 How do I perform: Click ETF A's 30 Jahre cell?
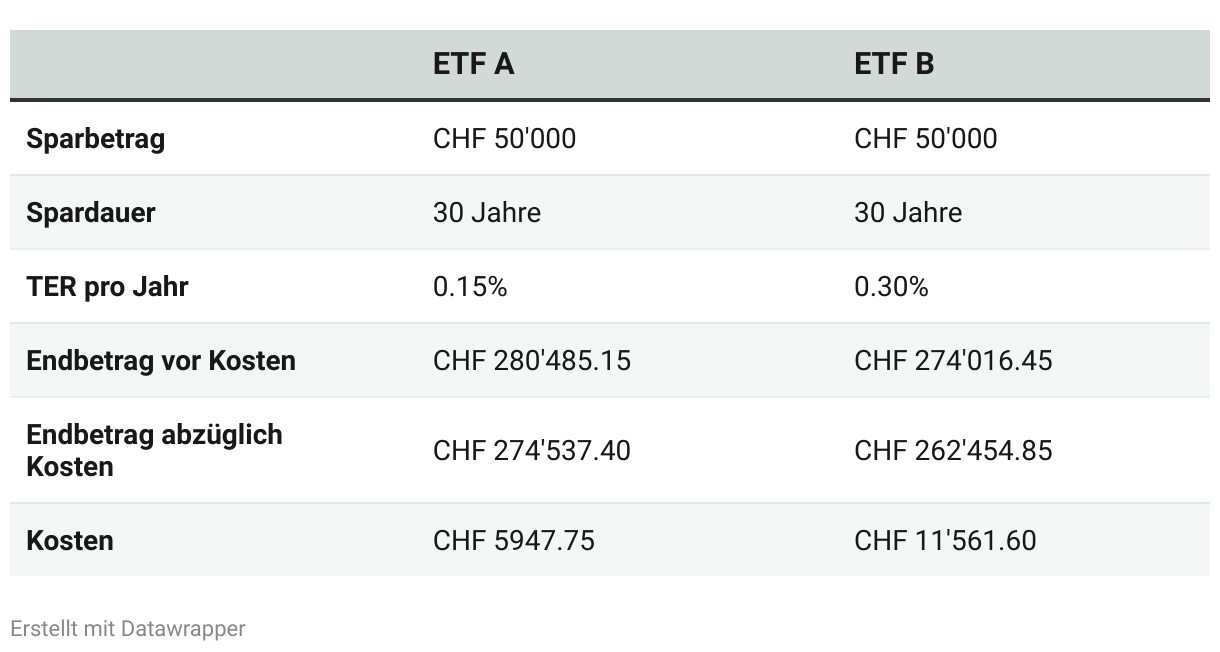pyautogui.click(x=487, y=213)
